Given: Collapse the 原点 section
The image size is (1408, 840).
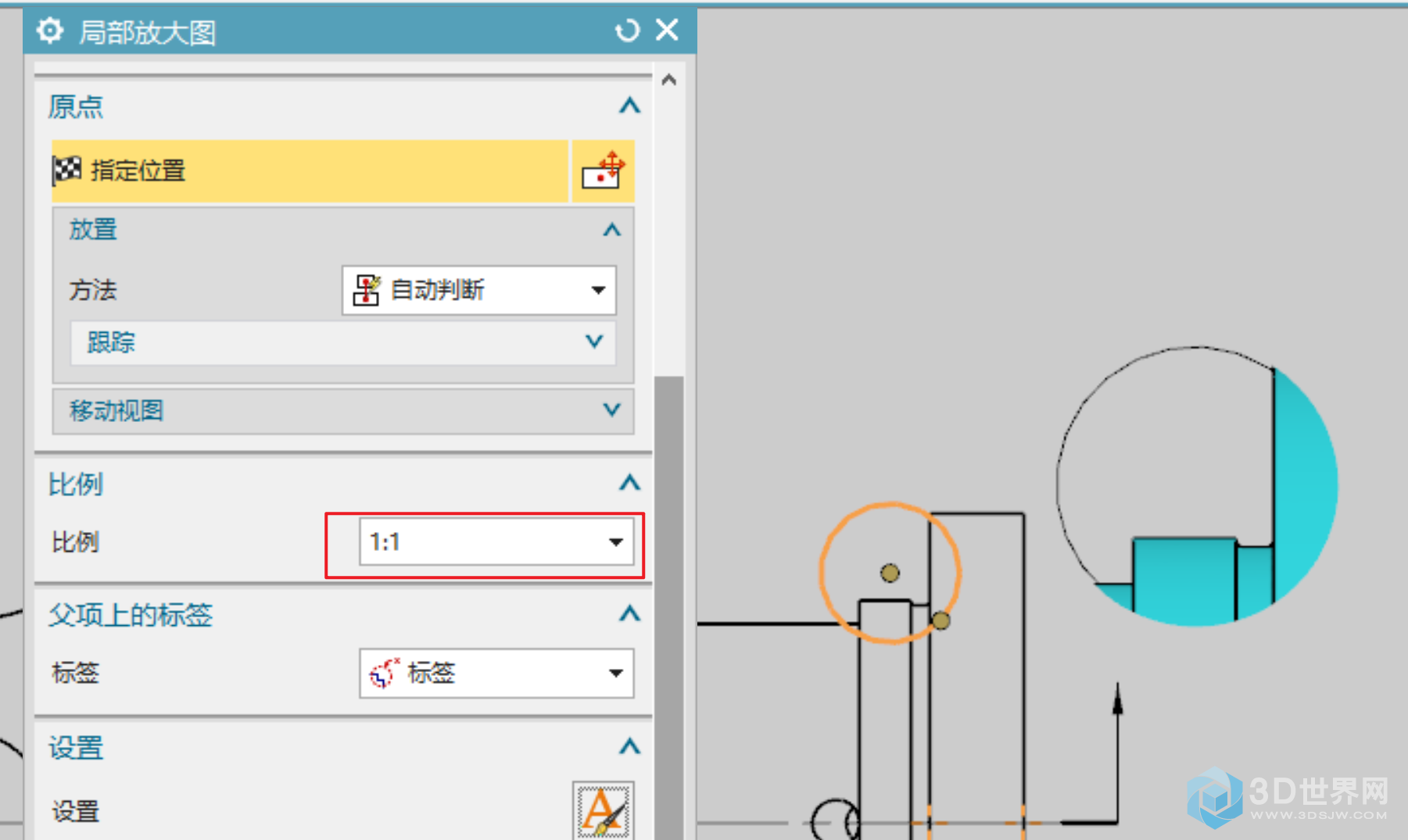Looking at the screenshot, I should (629, 105).
